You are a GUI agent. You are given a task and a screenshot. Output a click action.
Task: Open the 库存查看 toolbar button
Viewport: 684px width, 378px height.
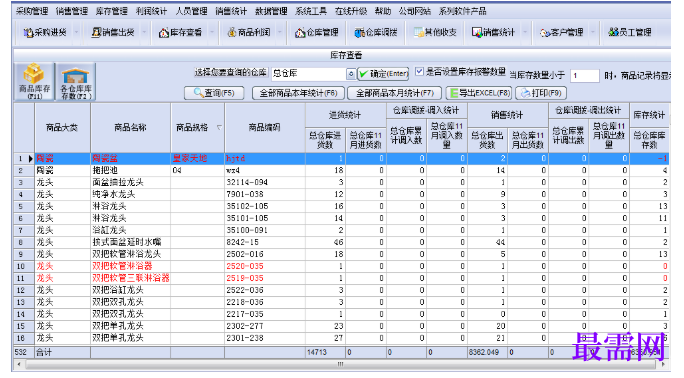pos(180,32)
